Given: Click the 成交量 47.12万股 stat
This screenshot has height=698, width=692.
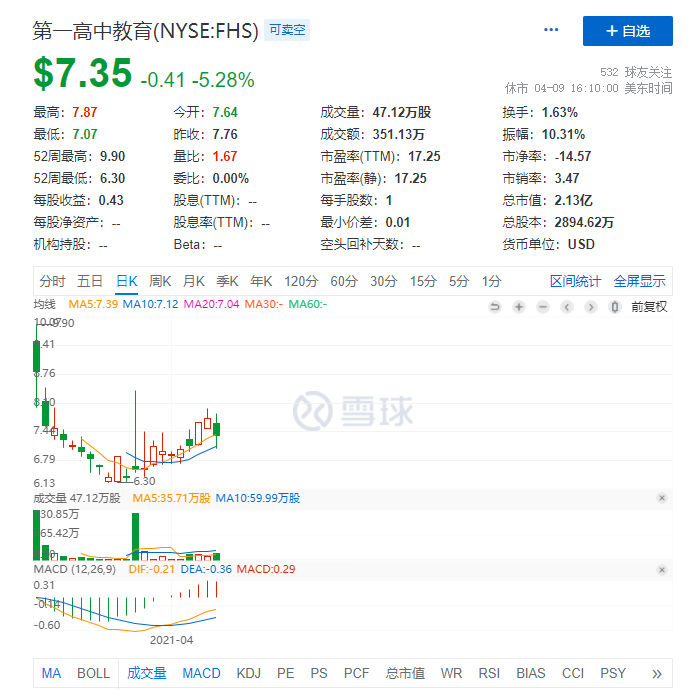Looking at the screenshot, I should pyautogui.click(x=376, y=112).
